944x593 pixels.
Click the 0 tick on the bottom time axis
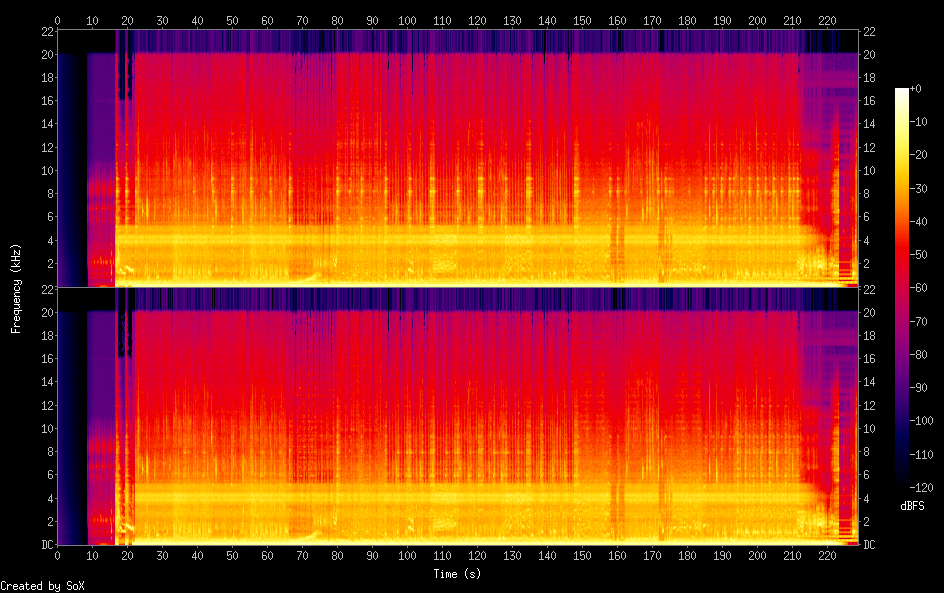[x=57, y=556]
